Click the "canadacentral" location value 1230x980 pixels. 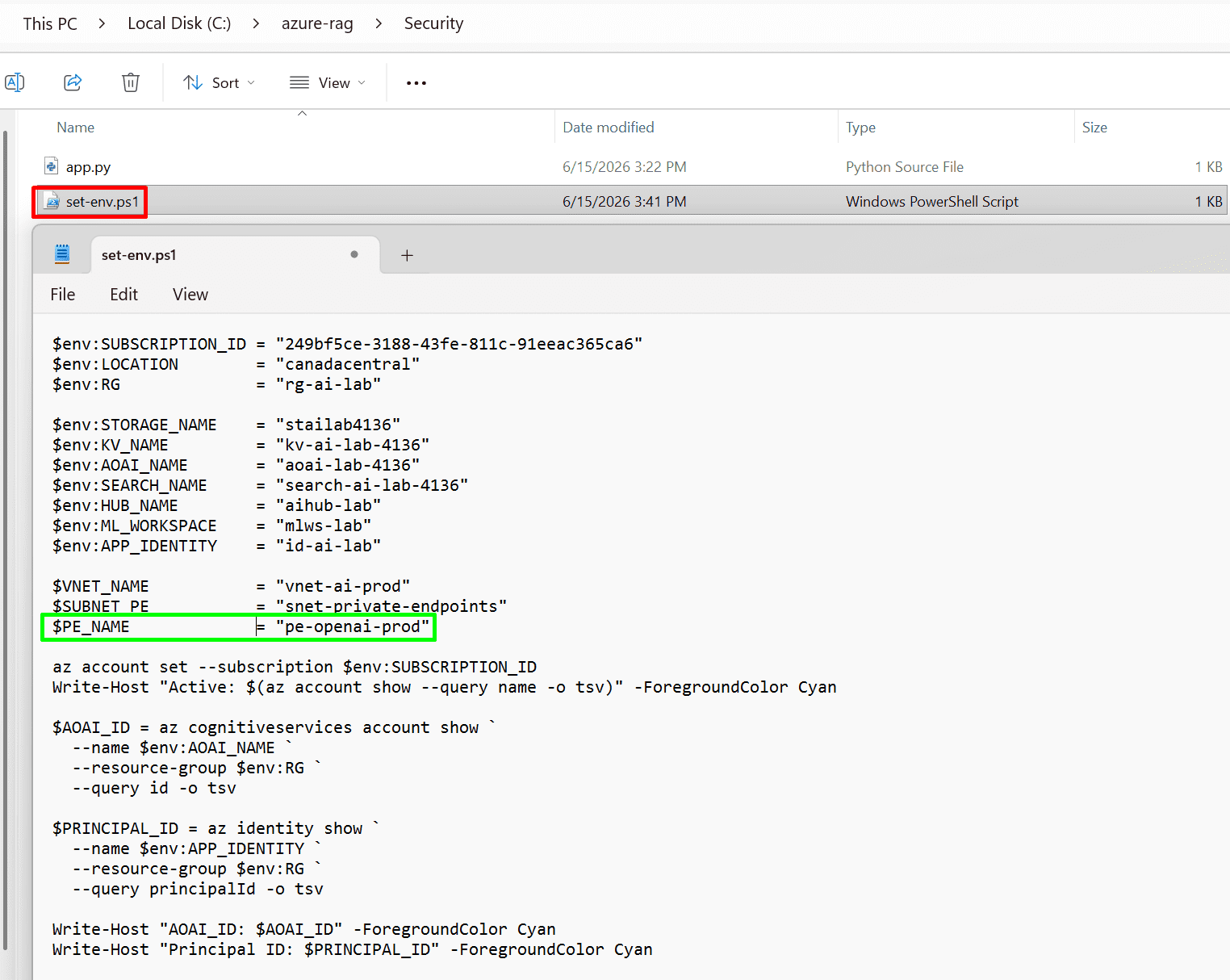348,364
